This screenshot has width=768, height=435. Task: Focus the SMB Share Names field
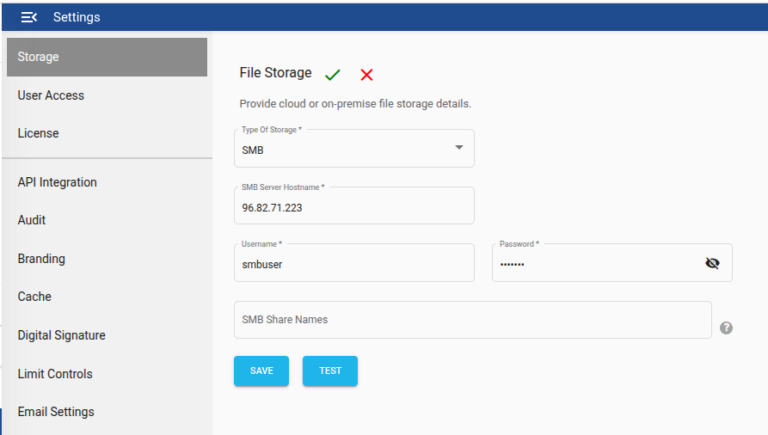click(472, 320)
